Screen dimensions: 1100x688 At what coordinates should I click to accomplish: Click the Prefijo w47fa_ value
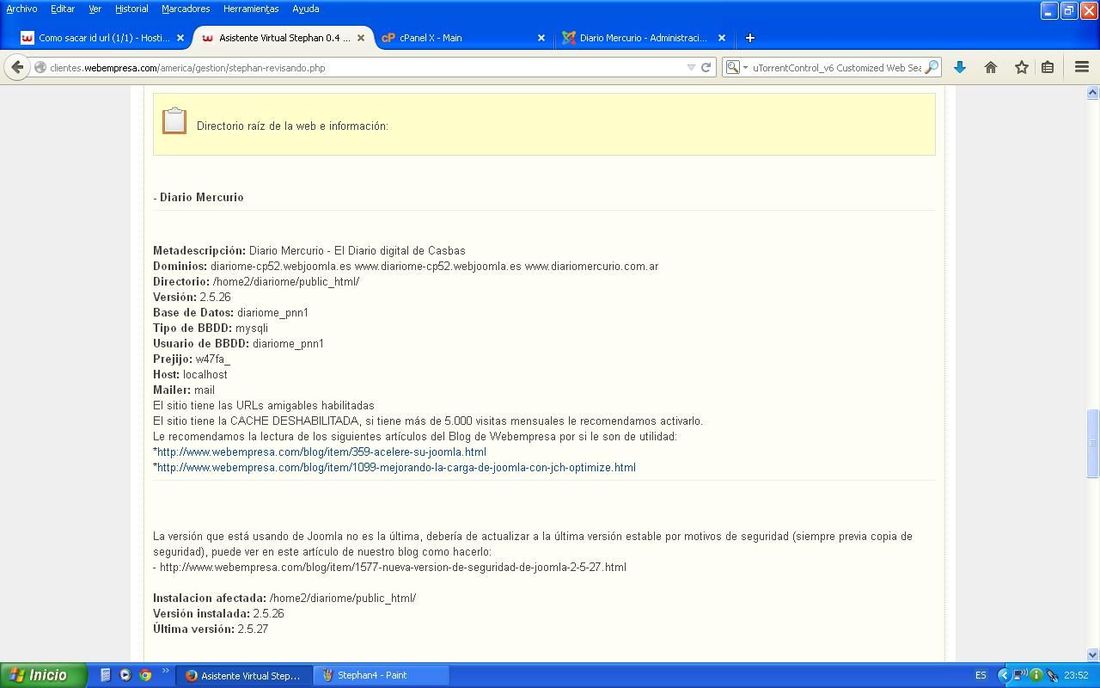(x=213, y=359)
